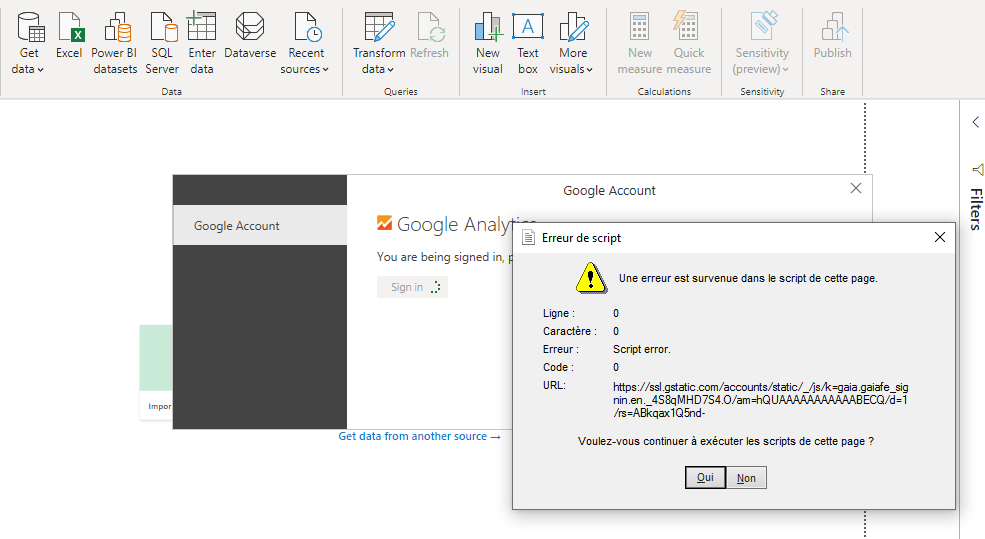Click the Sign in button
This screenshot has width=985, height=539.
pyautogui.click(x=412, y=287)
